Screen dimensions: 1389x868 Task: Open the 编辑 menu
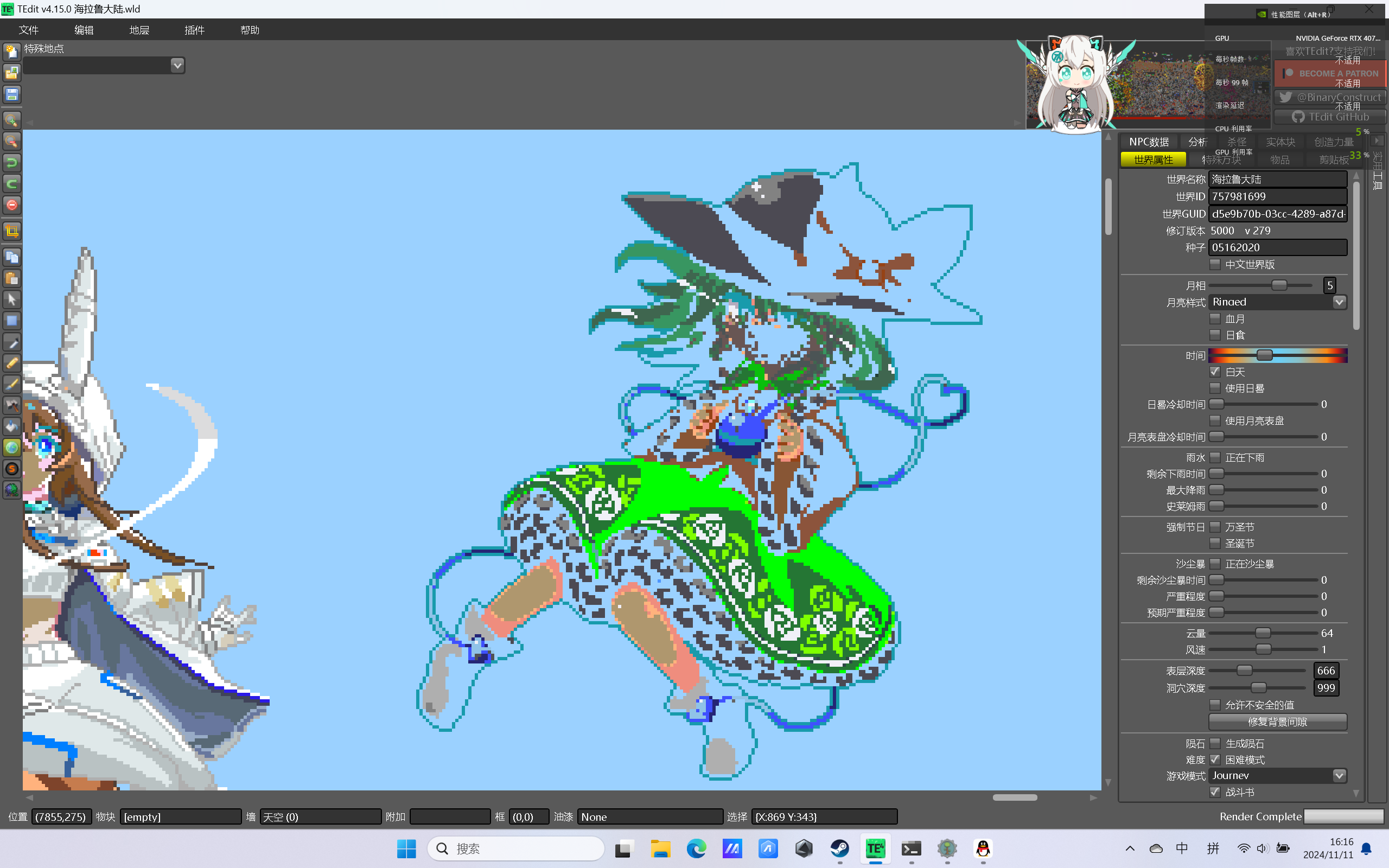coord(84,30)
